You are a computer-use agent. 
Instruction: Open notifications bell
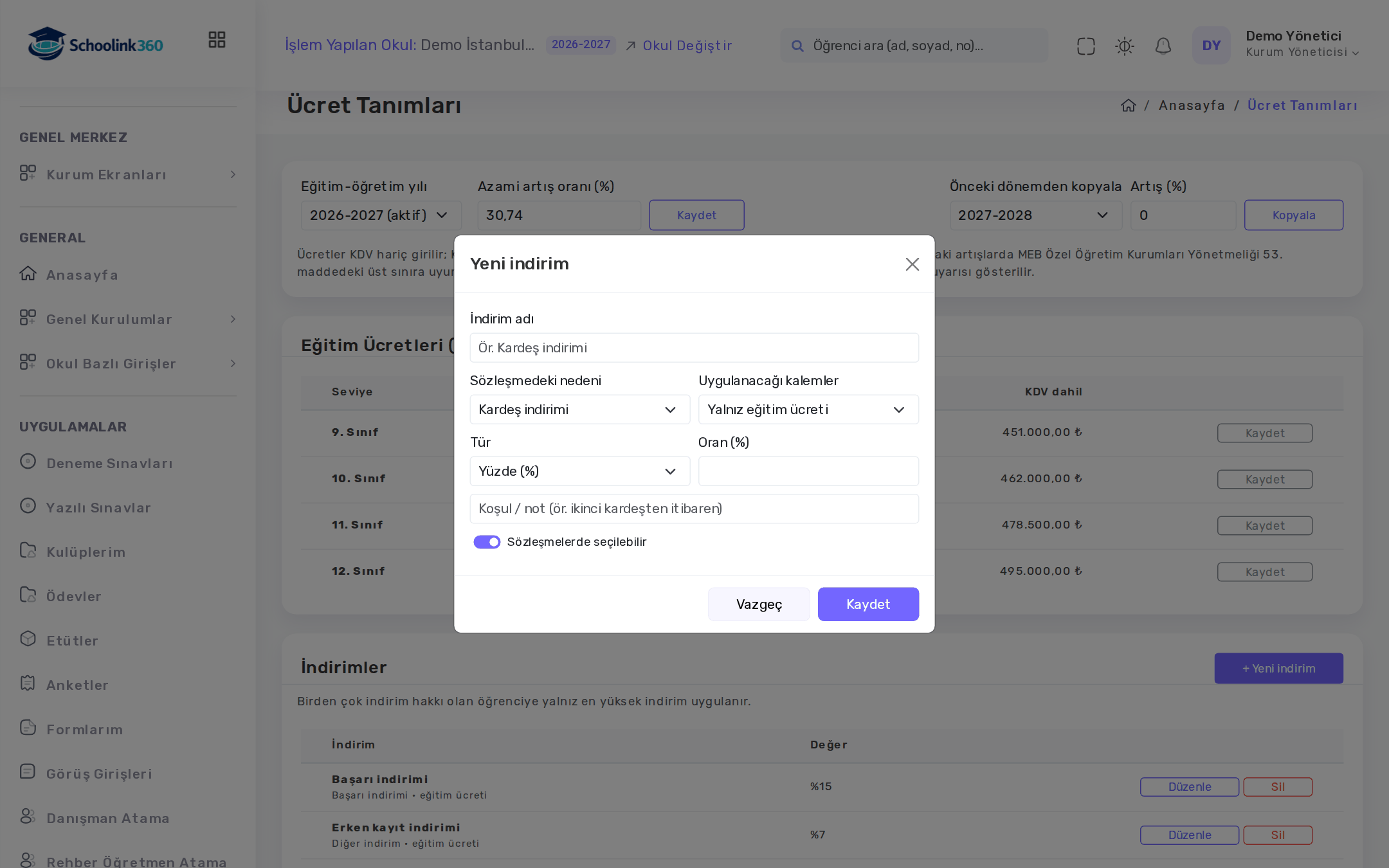click(1163, 46)
